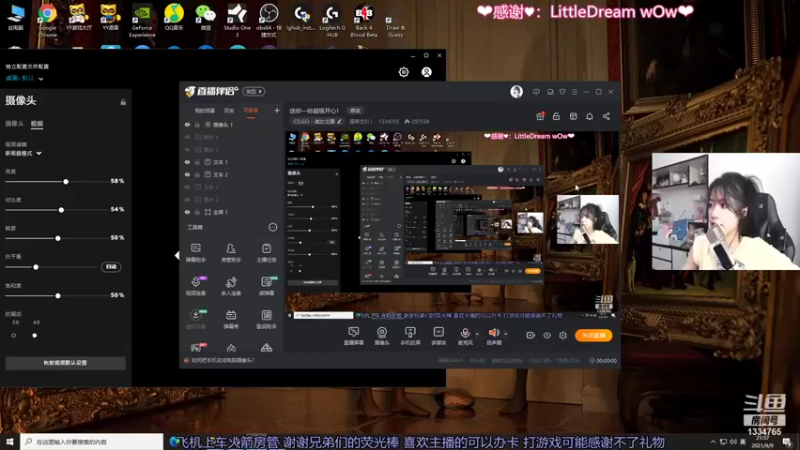Click 修改 button beside stream title

click(x=355, y=111)
